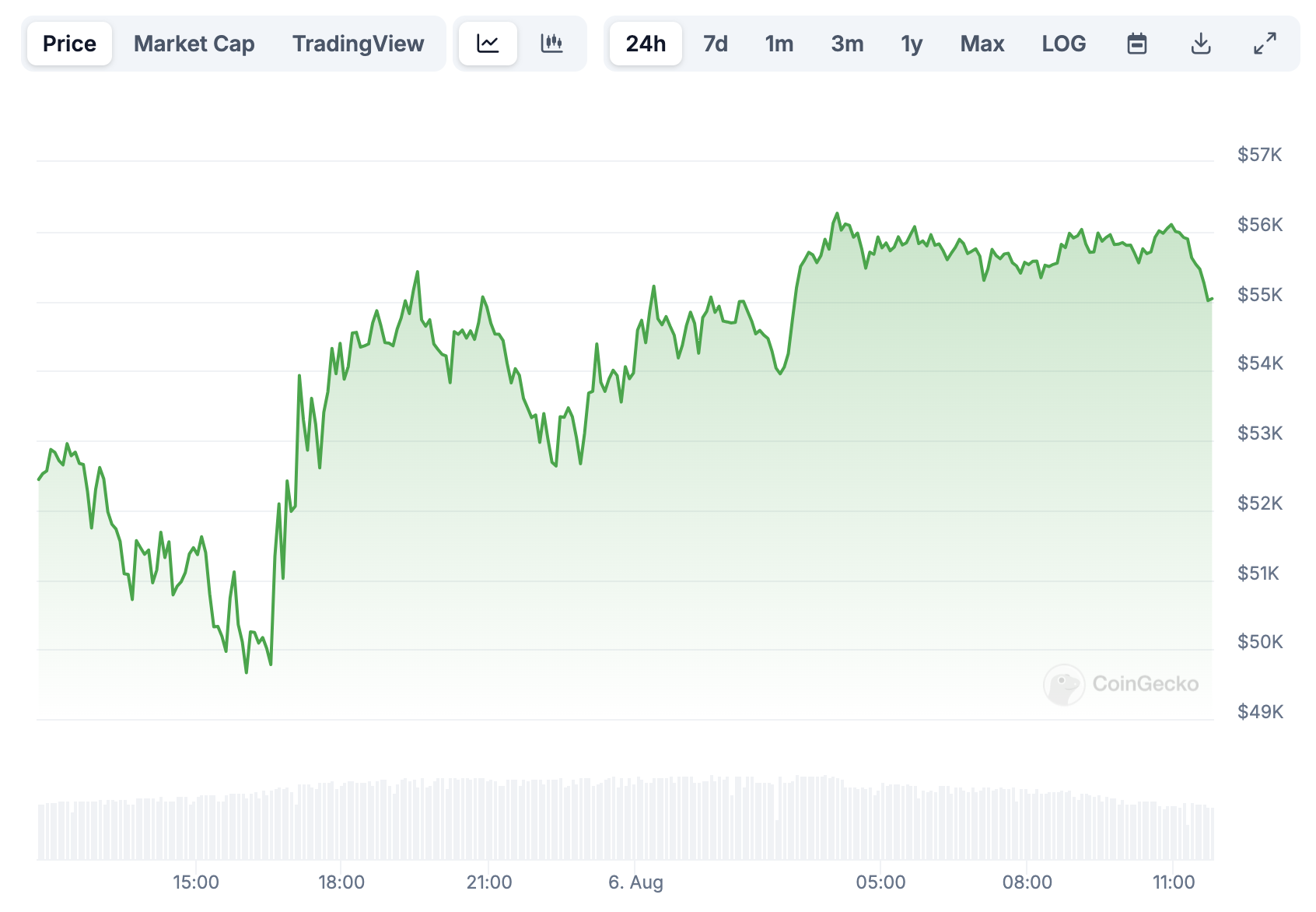The height and width of the screenshot is (912, 1316).
Task: Open the TradingView tab
Action: [x=358, y=44]
